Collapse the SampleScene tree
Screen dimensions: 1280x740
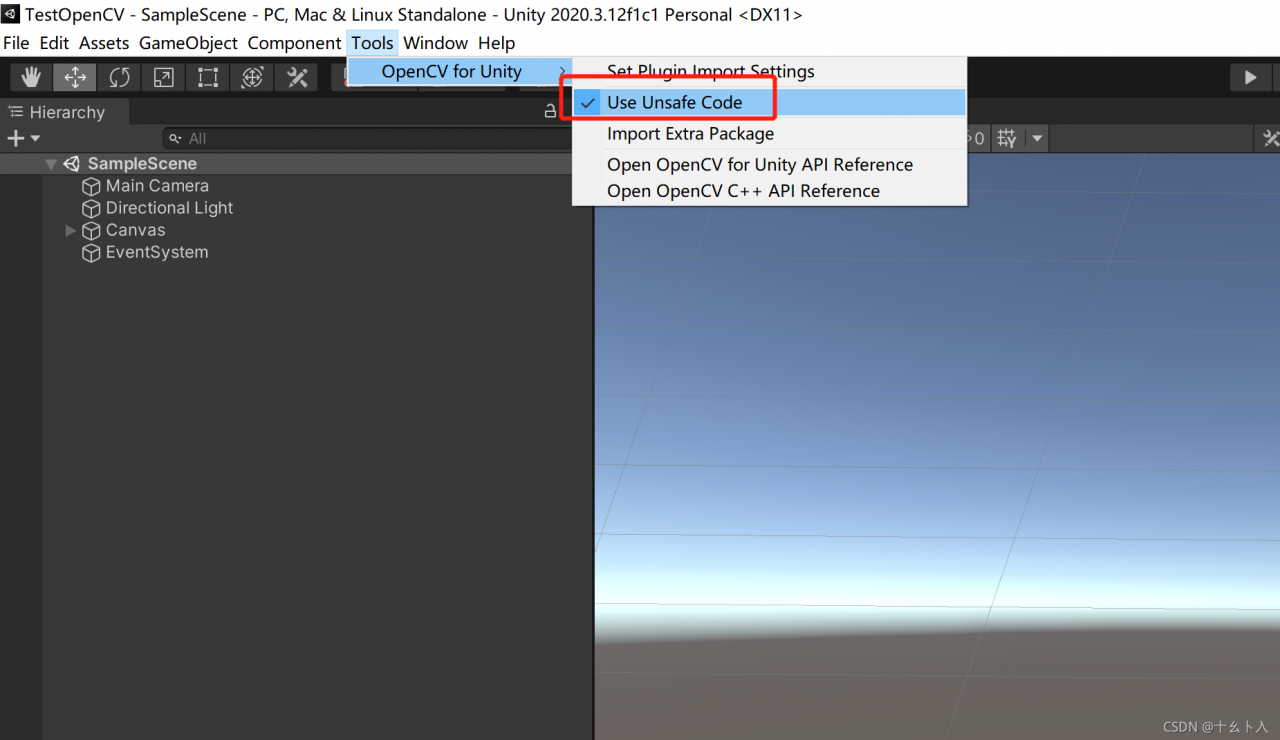click(51, 164)
